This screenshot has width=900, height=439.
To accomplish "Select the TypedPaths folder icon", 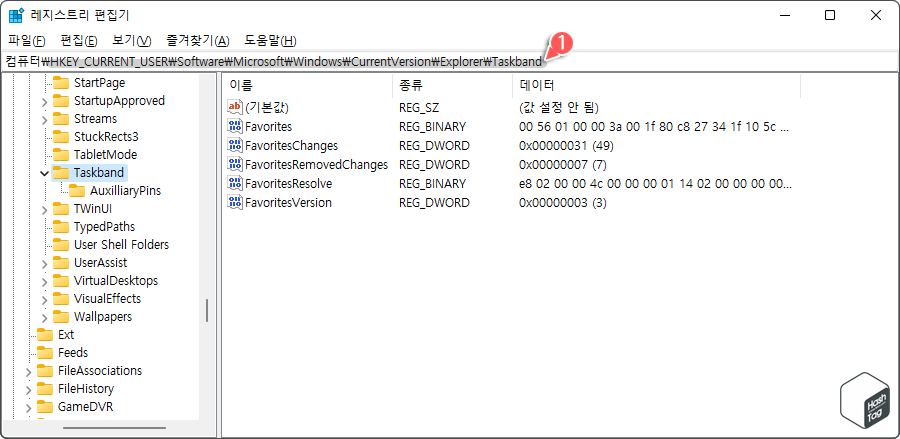I will tap(61, 227).
